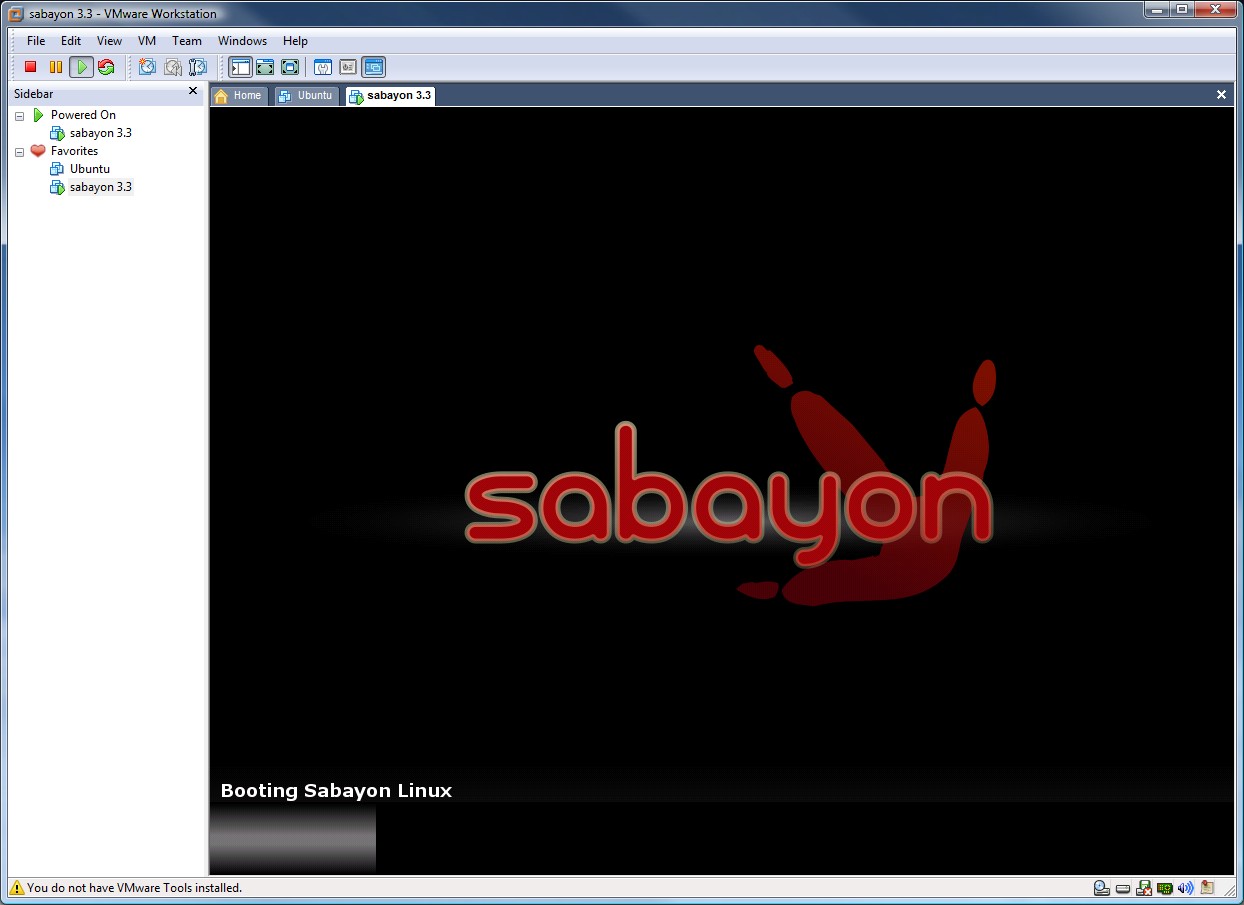
Task: Click the VMware Workstation title bar icon
Action: [x=16, y=13]
